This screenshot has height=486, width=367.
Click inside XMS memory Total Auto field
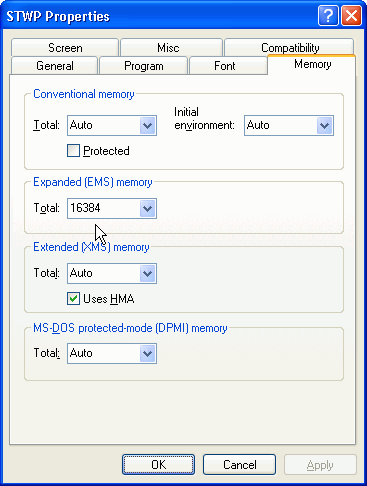point(104,274)
